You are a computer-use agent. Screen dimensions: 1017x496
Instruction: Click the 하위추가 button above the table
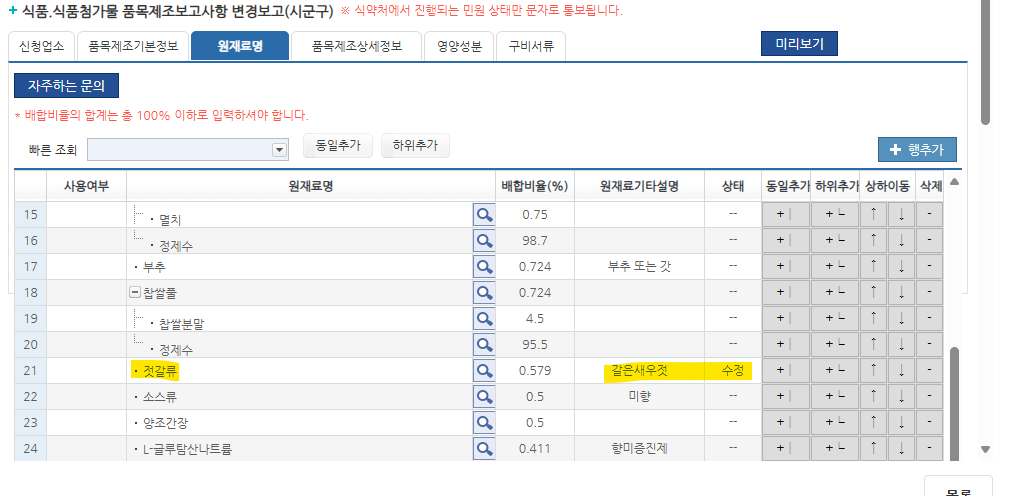pyautogui.click(x=415, y=146)
